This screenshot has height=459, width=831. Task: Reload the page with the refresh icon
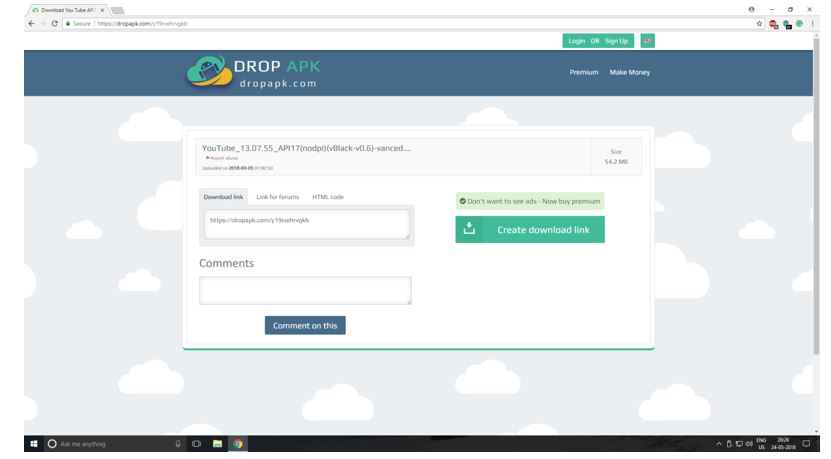[x=55, y=24]
